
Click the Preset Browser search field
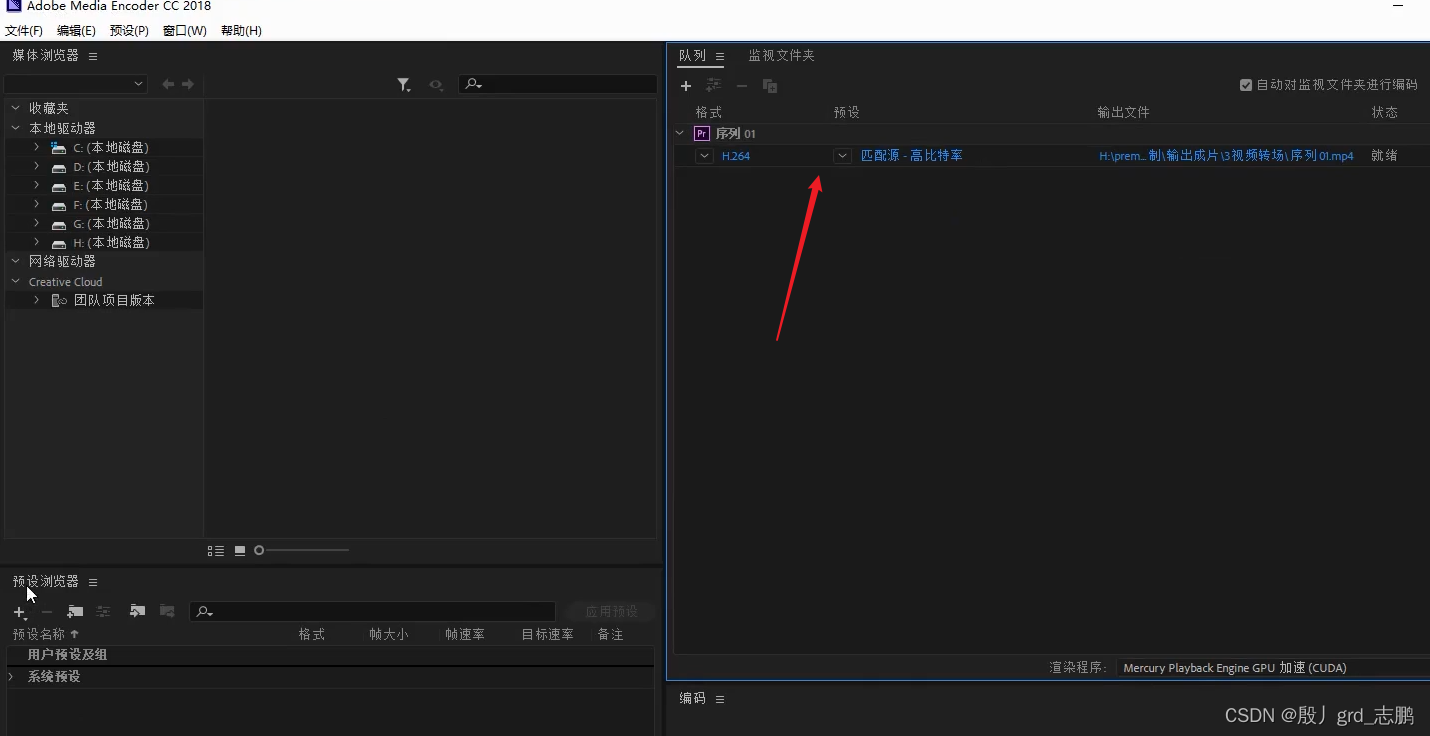[372, 611]
